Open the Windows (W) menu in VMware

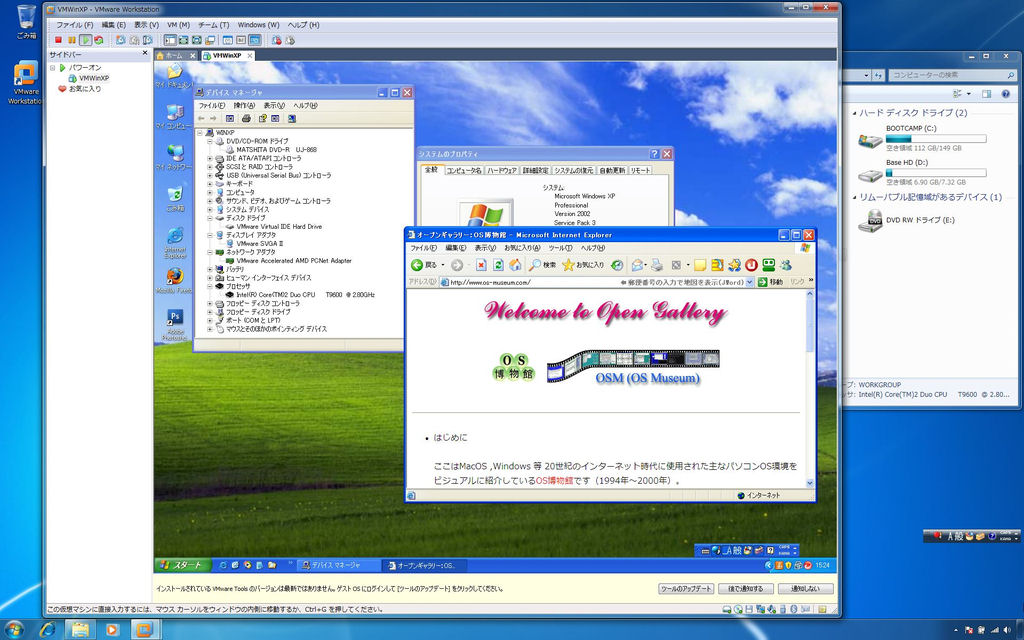click(x=258, y=25)
